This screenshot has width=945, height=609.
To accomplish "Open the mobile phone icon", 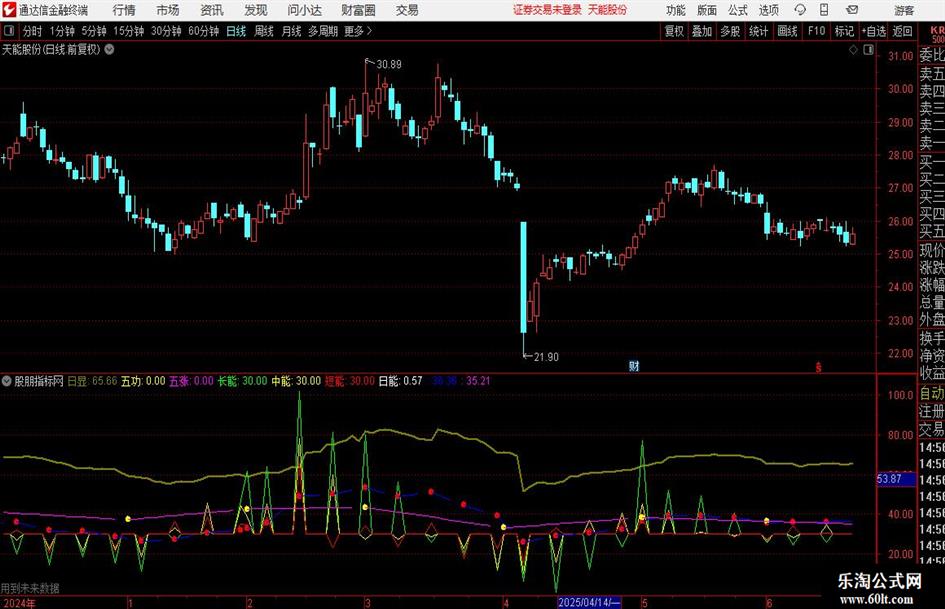I will 824,10.
